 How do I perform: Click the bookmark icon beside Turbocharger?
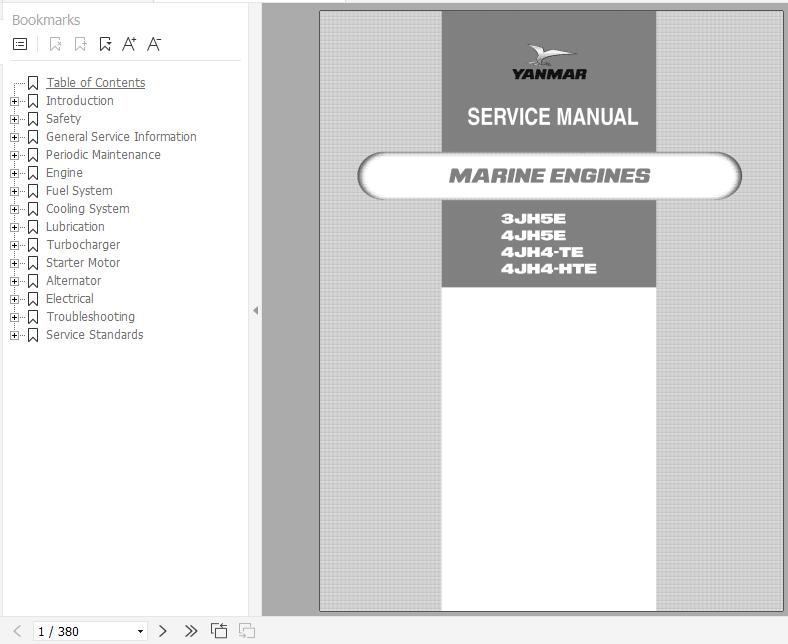[33, 245]
